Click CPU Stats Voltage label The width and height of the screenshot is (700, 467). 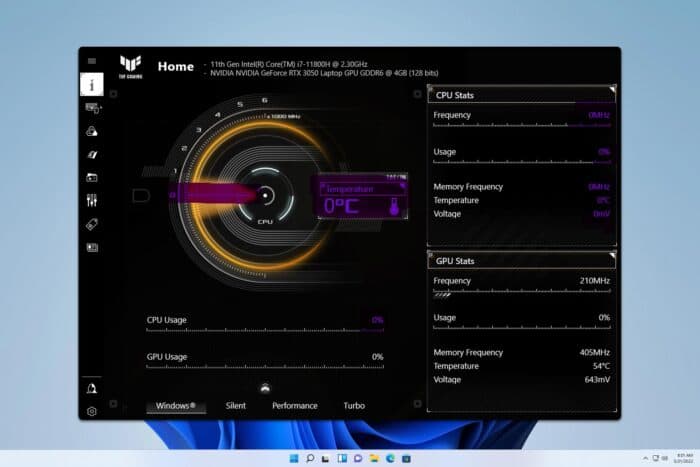point(447,214)
